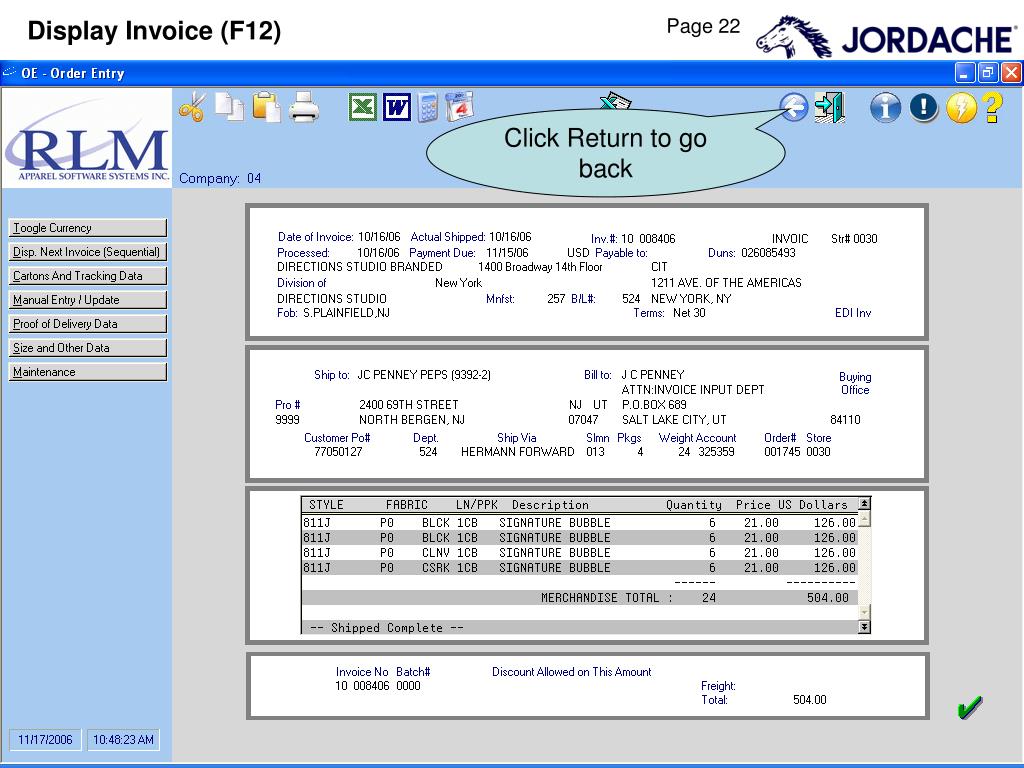
Task: Open the calendar icon
Action: [x=460, y=107]
